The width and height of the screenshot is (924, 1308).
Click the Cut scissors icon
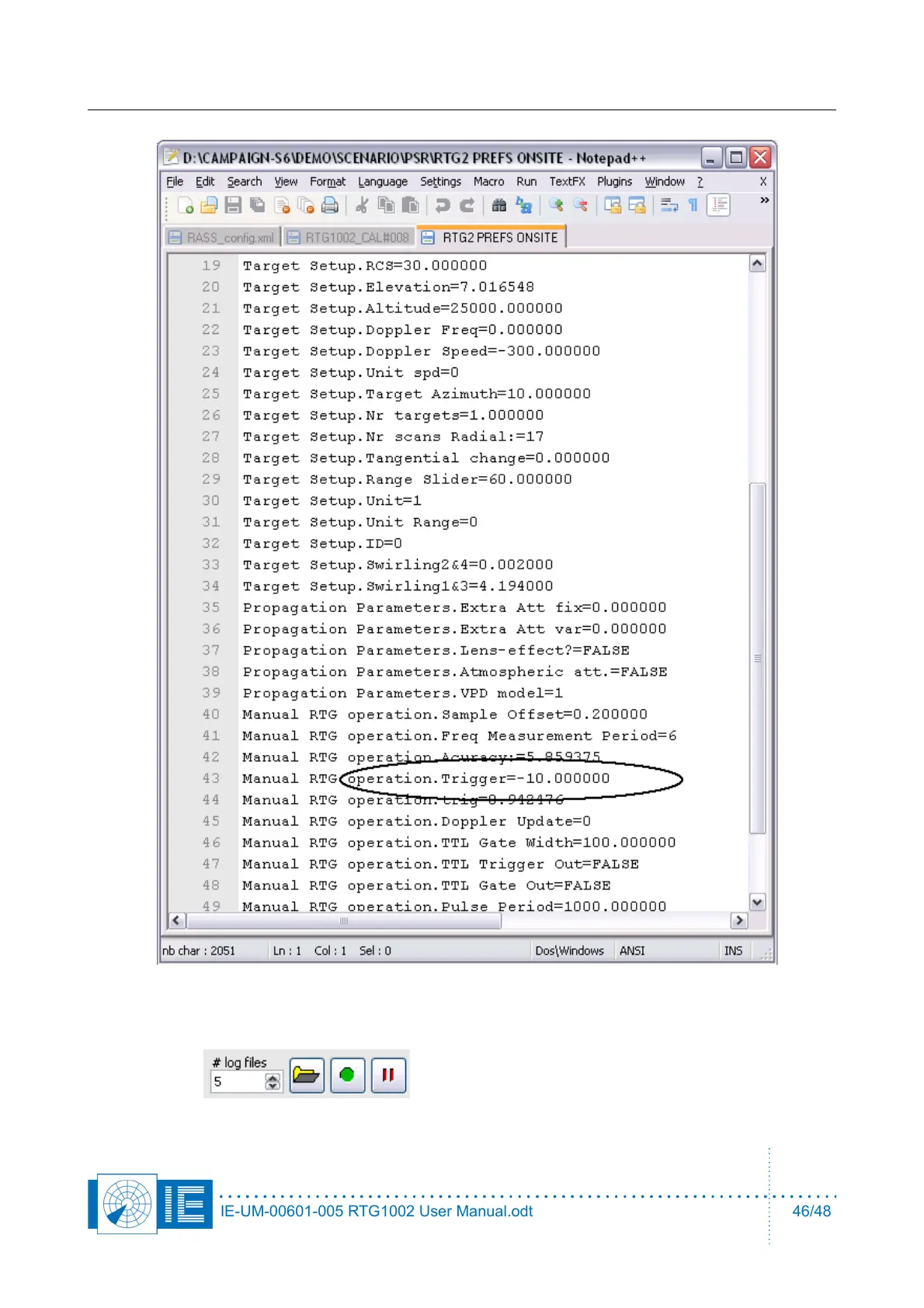(x=362, y=205)
